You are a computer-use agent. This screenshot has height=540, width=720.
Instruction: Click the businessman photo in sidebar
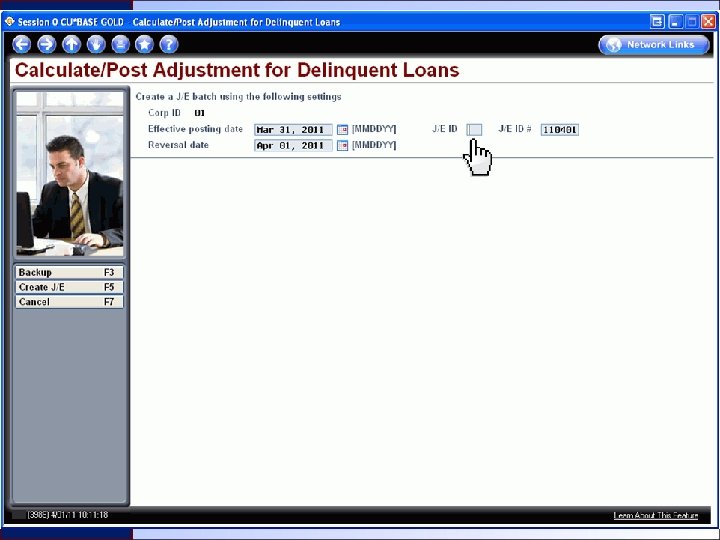point(70,174)
